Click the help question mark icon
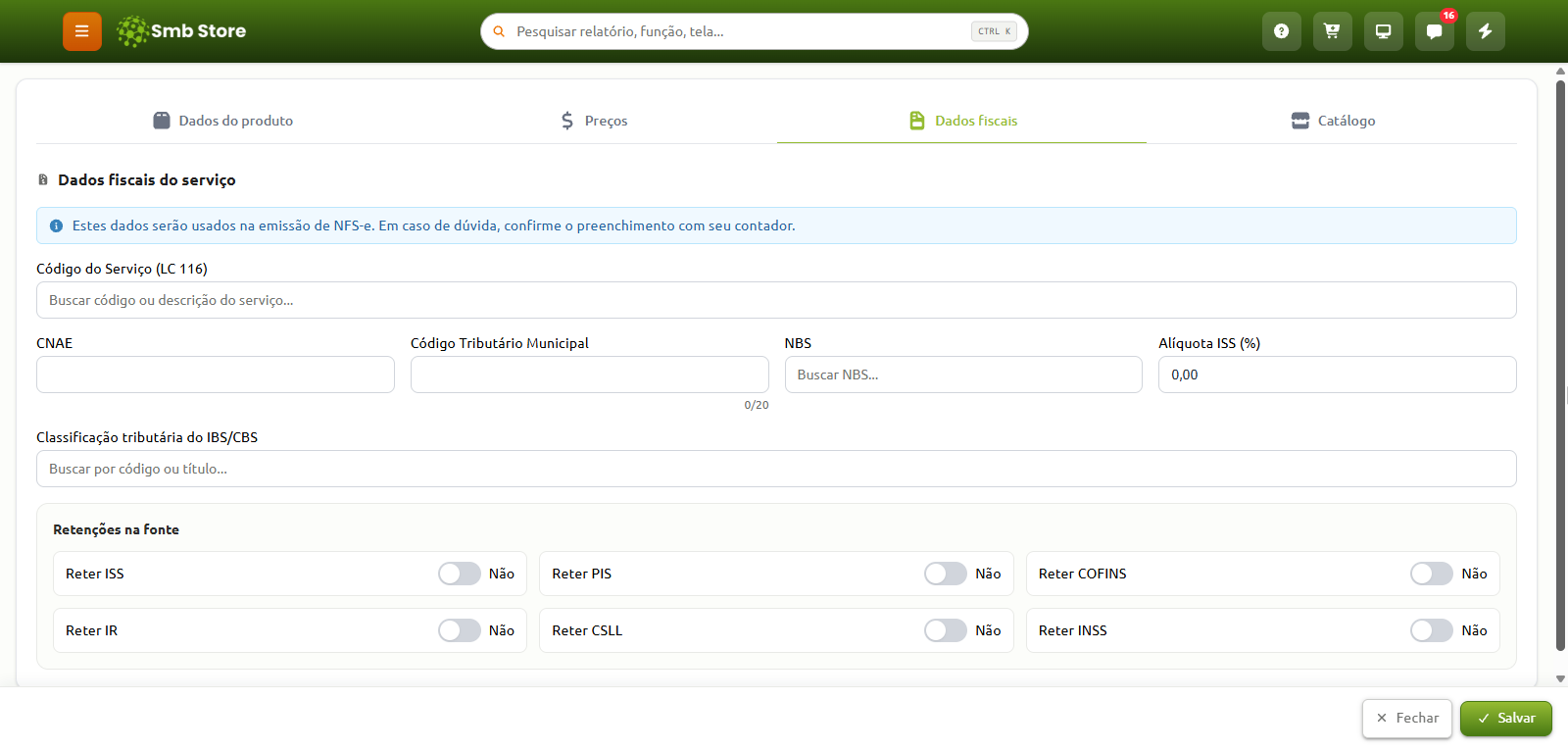1568x750 pixels. [x=1281, y=31]
